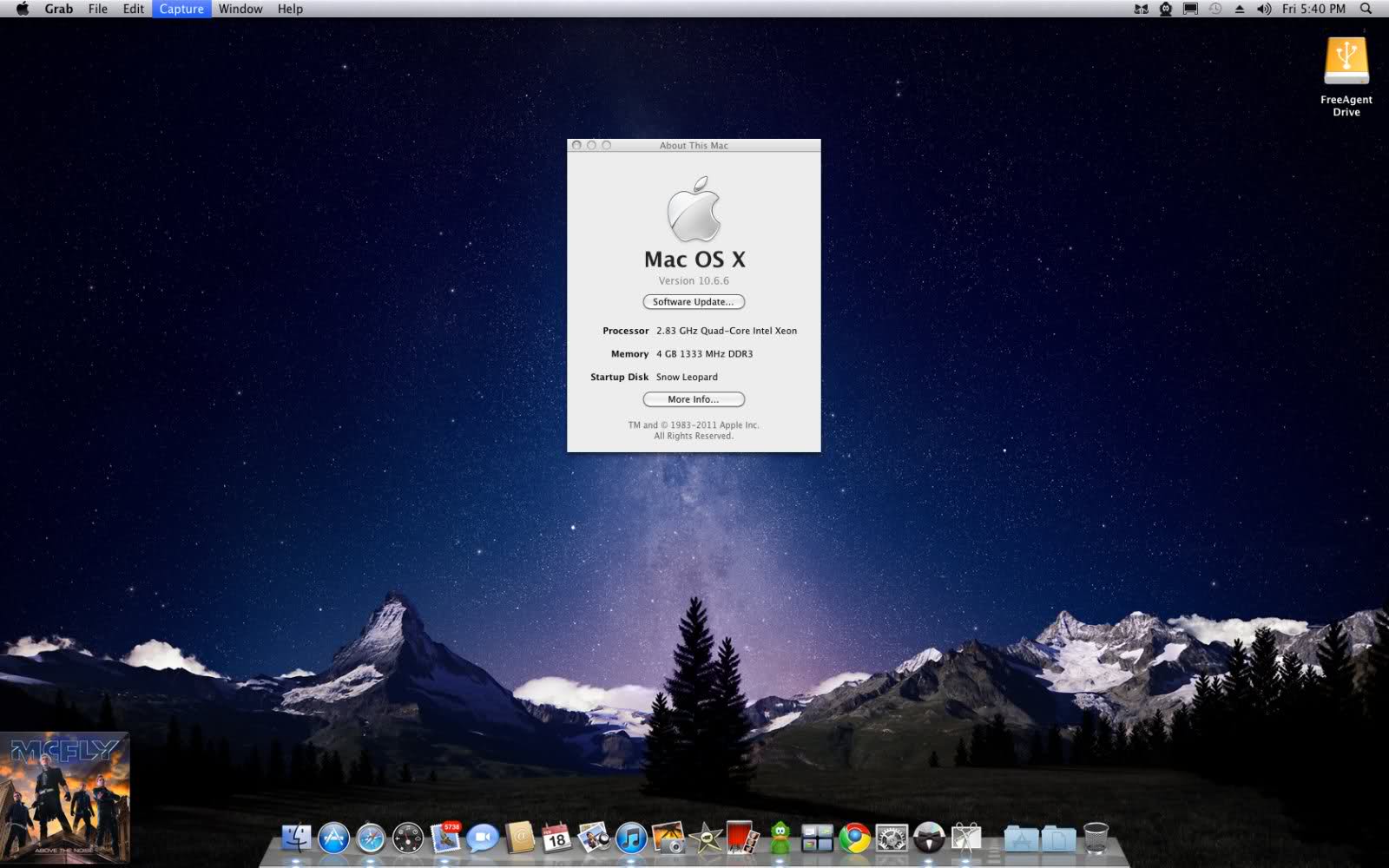
Task: Open System Preferences gear icon
Action: click(892, 838)
